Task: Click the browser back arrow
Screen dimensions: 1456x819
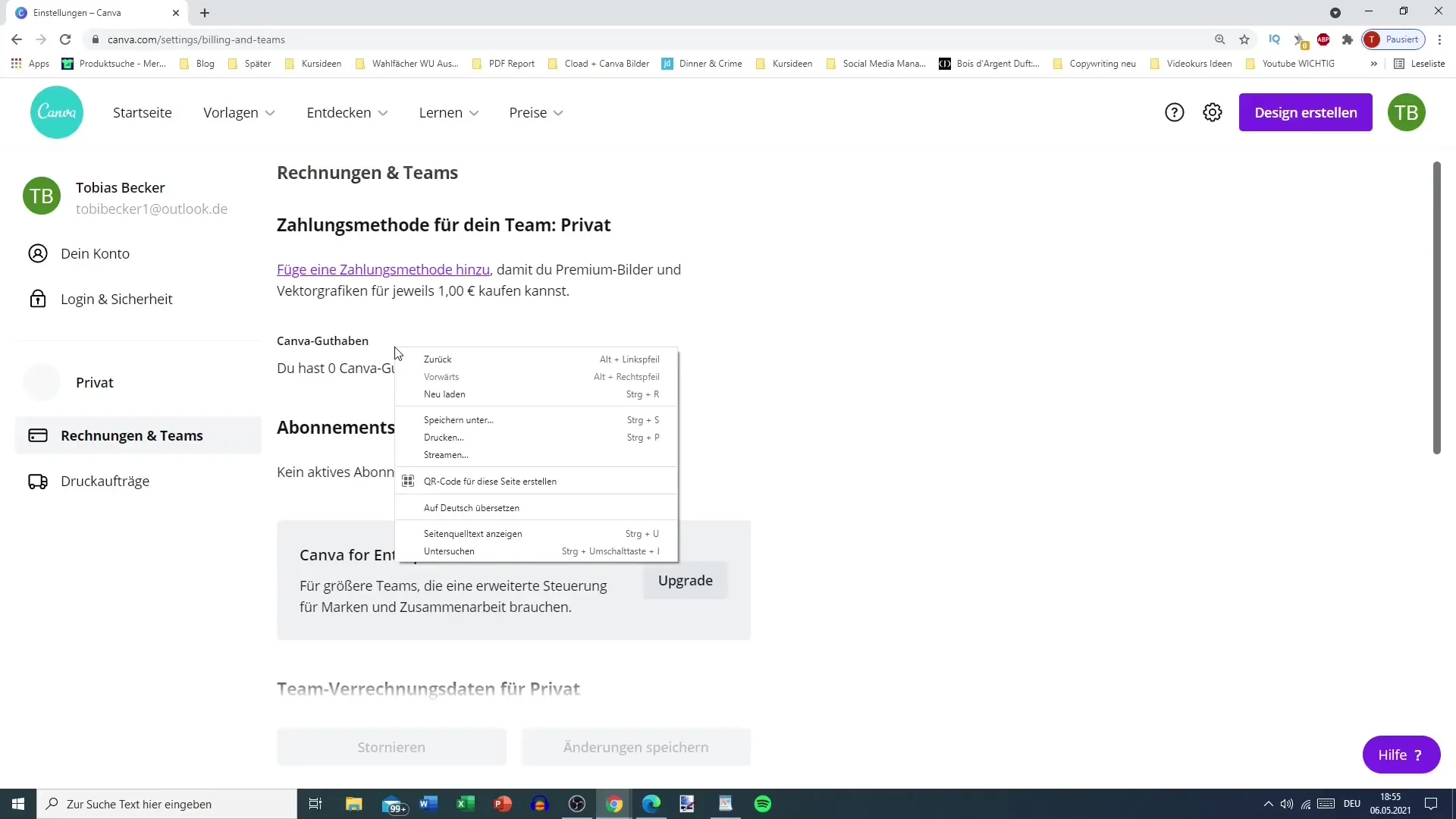Action: point(17,39)
